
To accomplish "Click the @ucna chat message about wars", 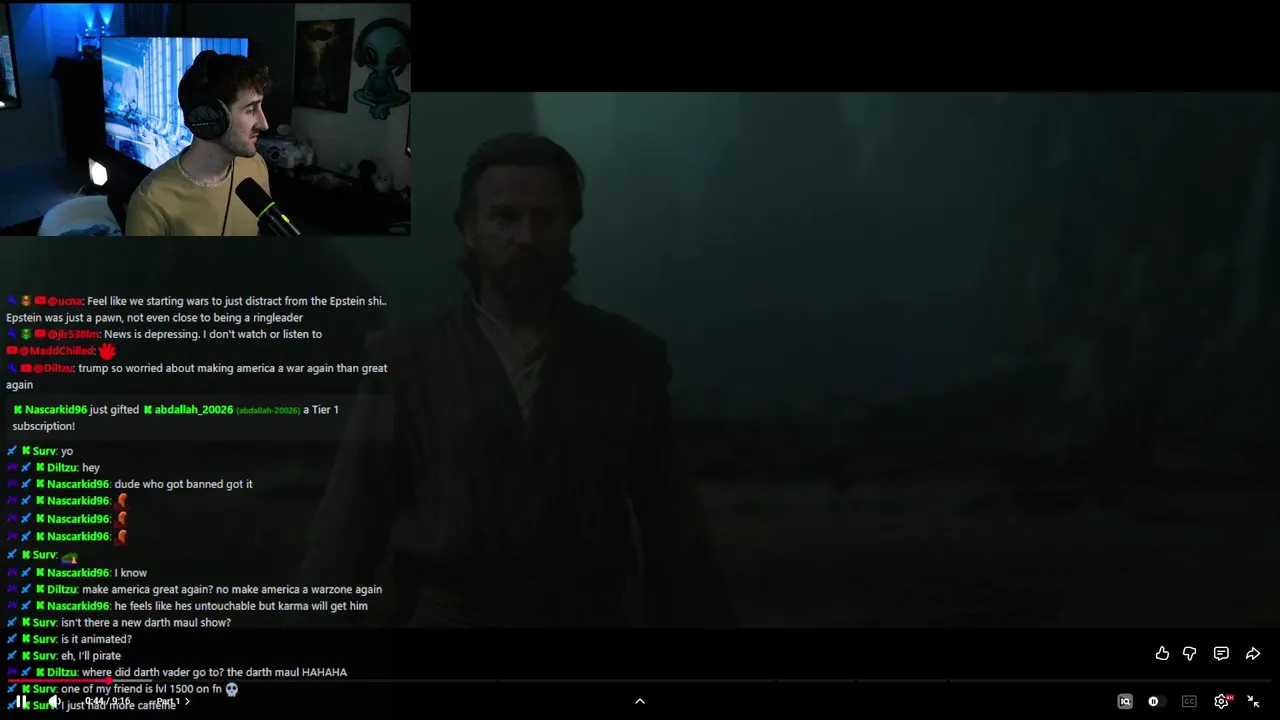I will (x=196, y=309).
